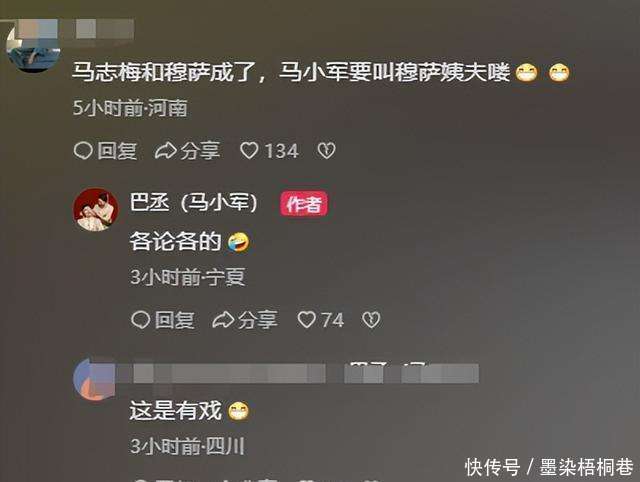
Task: Select the comment about 马志梅和穆萨
Action: click(320, 73)
